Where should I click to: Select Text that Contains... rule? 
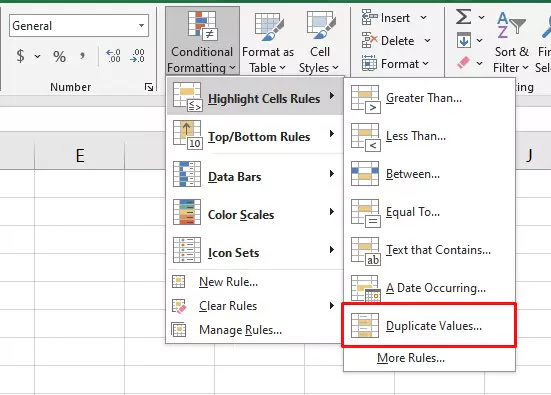point(429,250)
